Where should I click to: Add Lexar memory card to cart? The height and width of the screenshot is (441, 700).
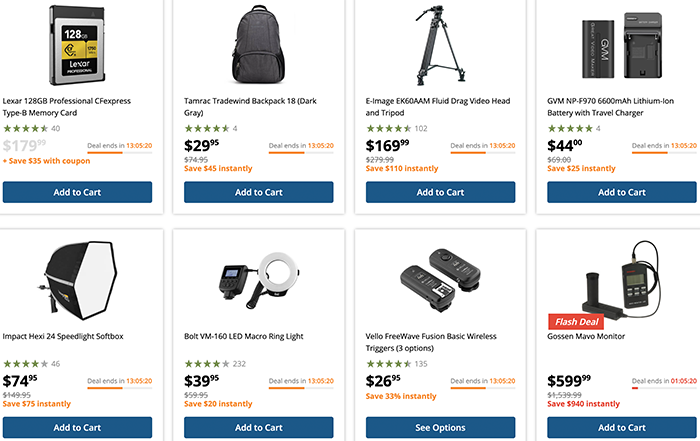(x=77, y=192)
